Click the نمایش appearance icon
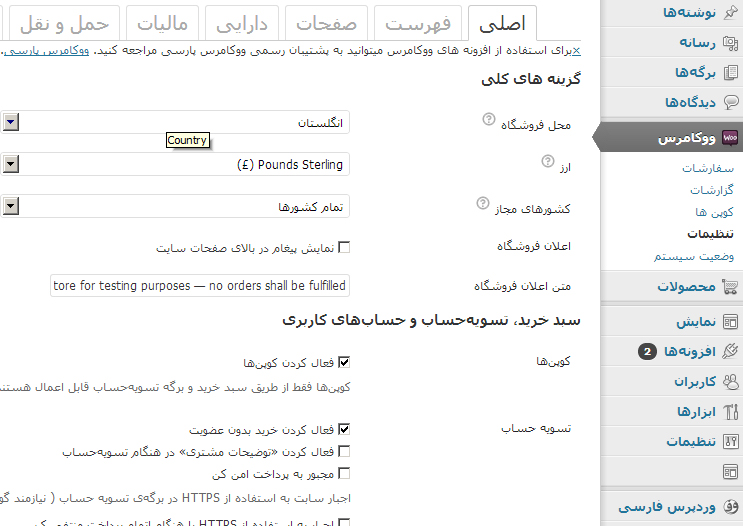 pos(730,322)
